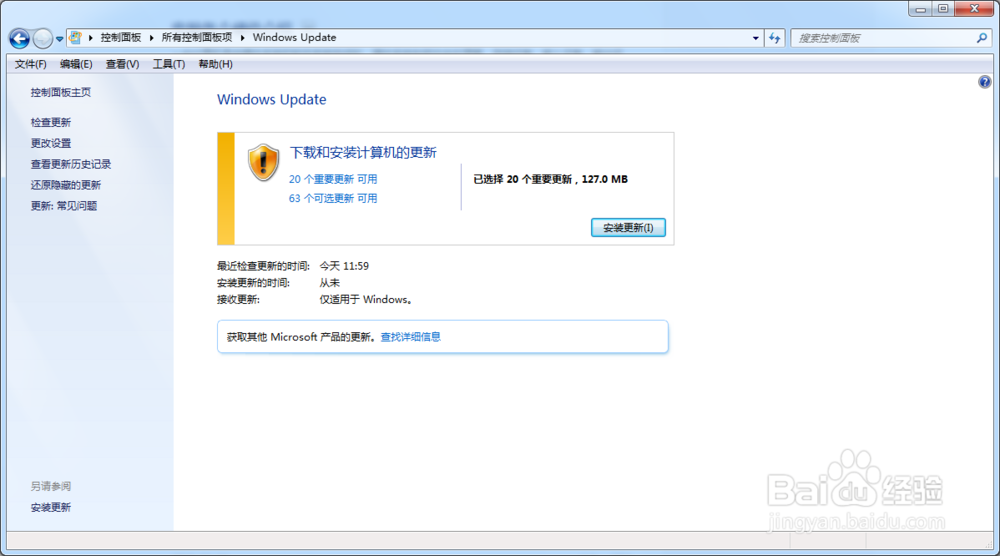This screenshot has width=1000, height=556.
Task: Open 还原隐藏的更新
Action: point(66,185)
